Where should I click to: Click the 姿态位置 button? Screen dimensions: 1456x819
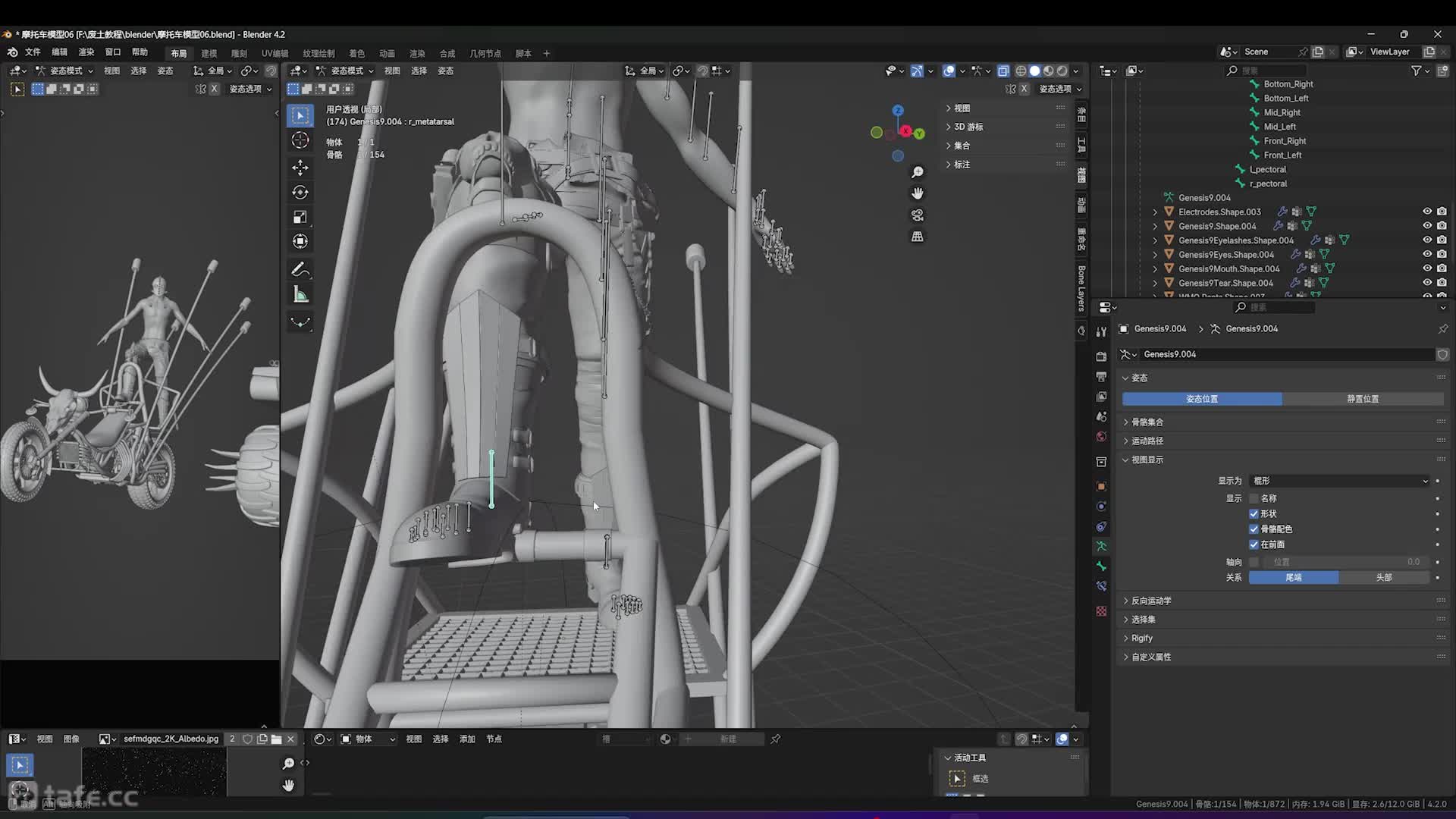[1202, 398]
